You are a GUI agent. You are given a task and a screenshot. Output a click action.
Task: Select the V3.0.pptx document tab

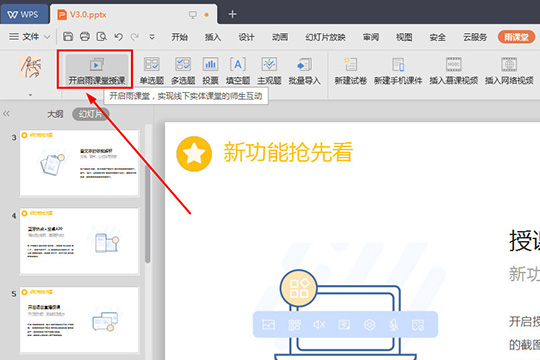134,14
